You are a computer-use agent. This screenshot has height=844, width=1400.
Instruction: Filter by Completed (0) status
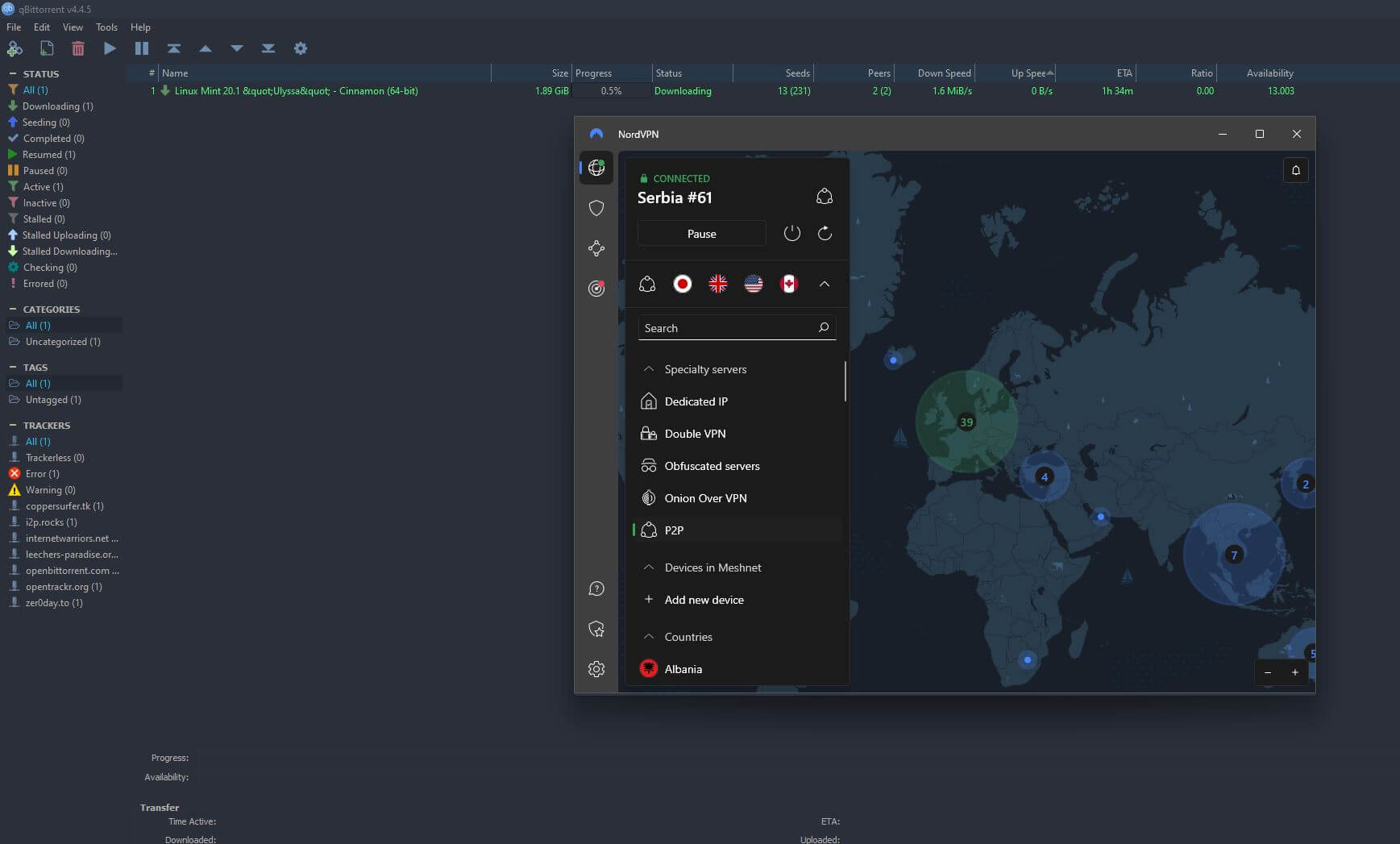coord(53,138)
